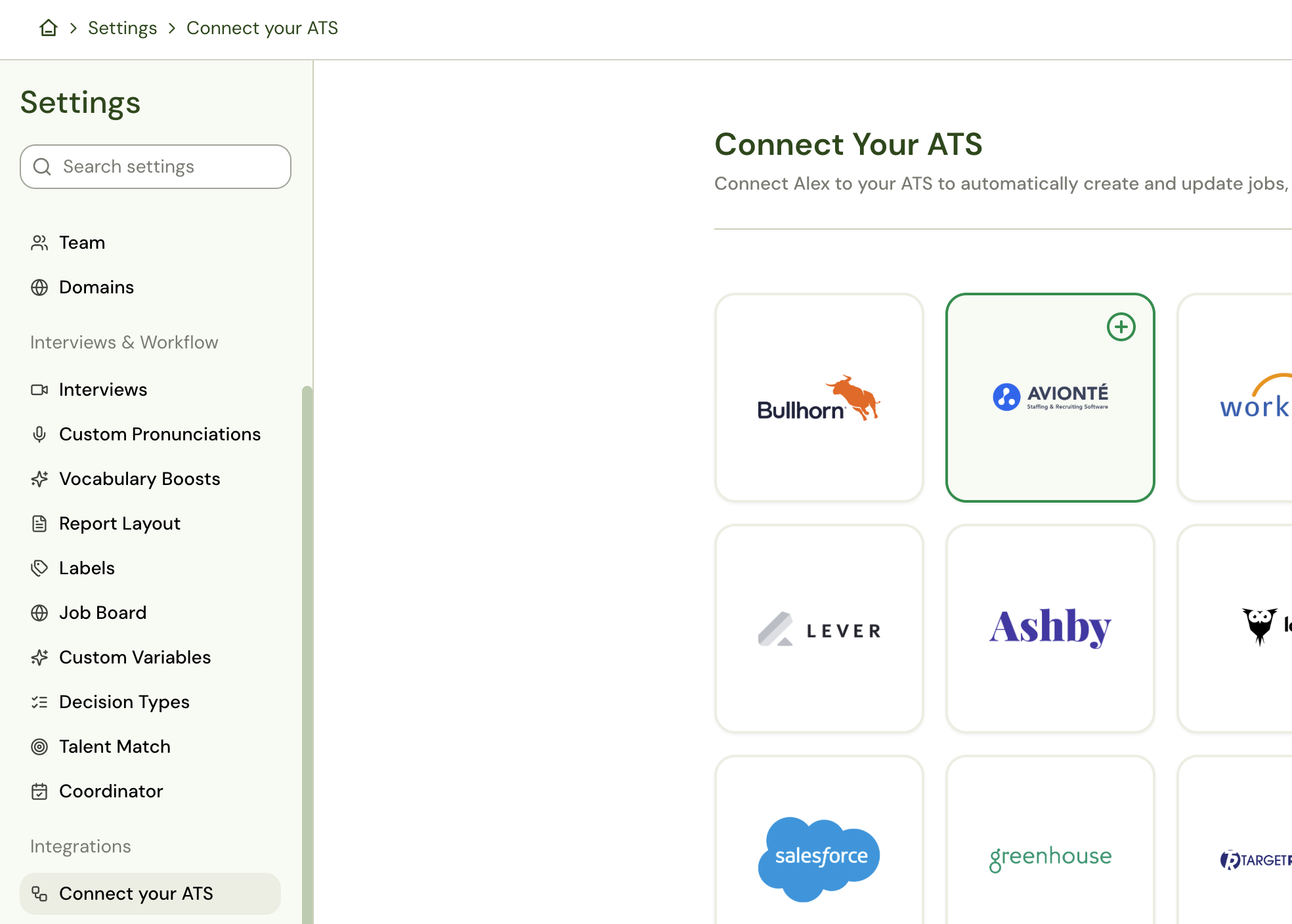Select the Bullhorn ATS card
Image resolution: width=1292 pixels, height=924 pixels.
[x=819, y=398]
